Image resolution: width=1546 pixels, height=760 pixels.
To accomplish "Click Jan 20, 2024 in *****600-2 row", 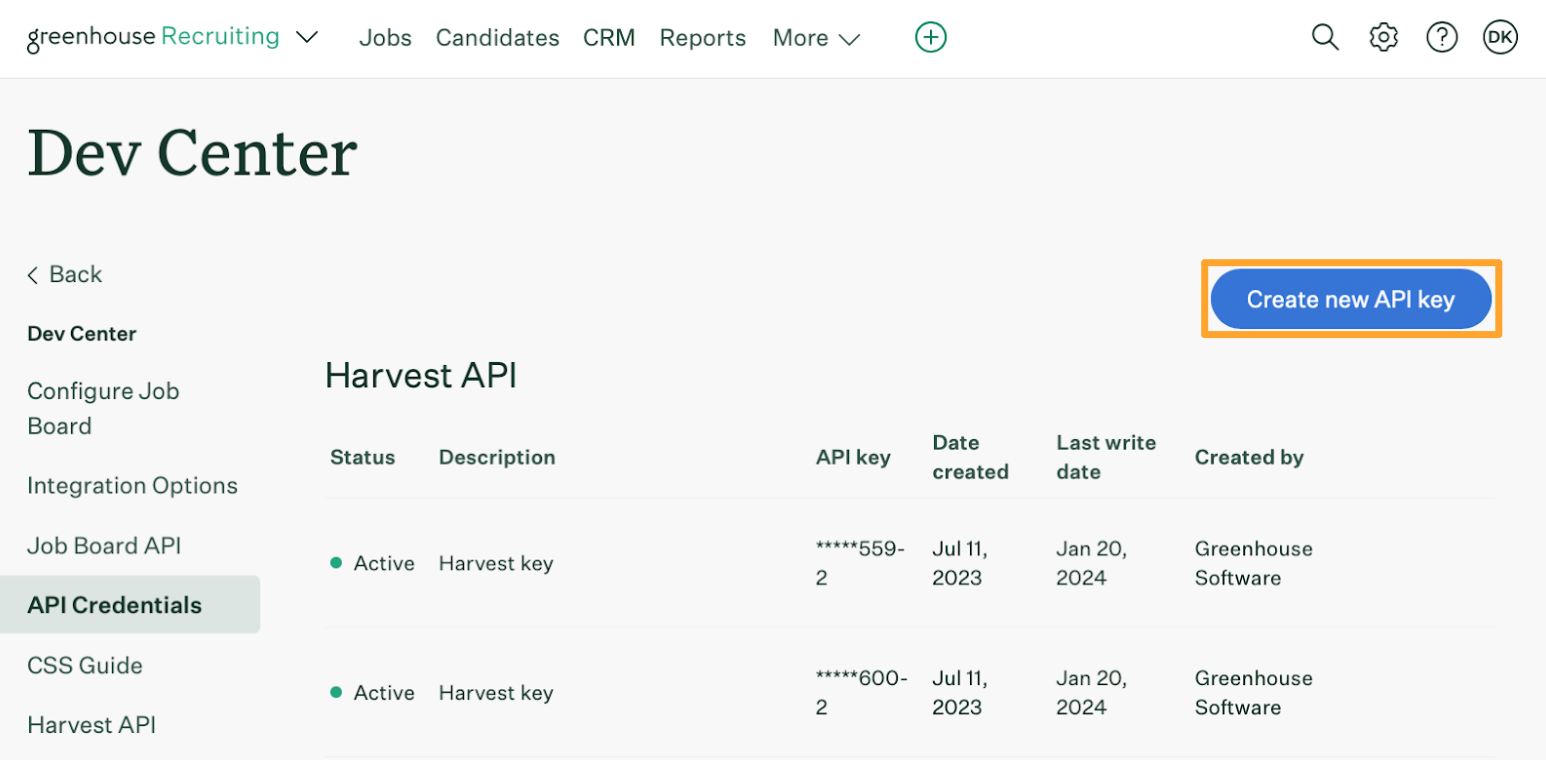I will click(x=1092, y=692).
